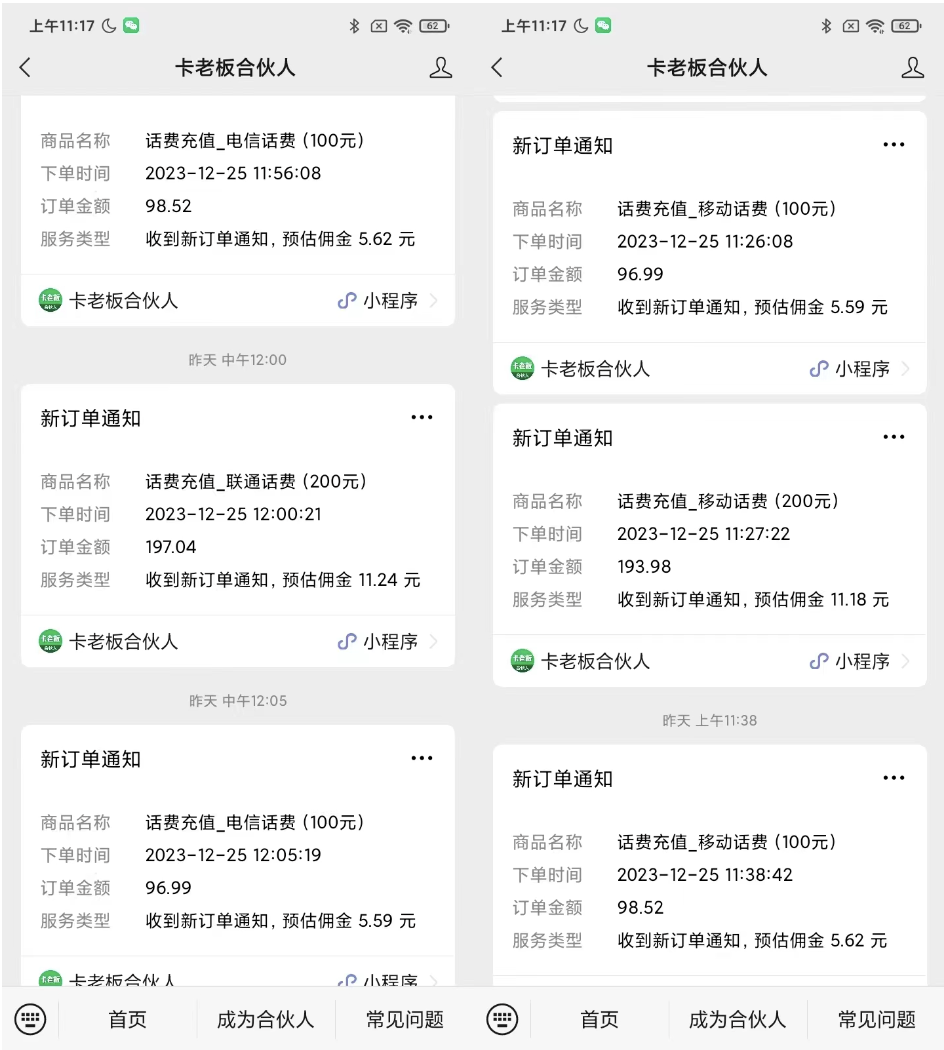Open the 小程序 link under the 联通话费 (200元) order

[x=387, y=642]
